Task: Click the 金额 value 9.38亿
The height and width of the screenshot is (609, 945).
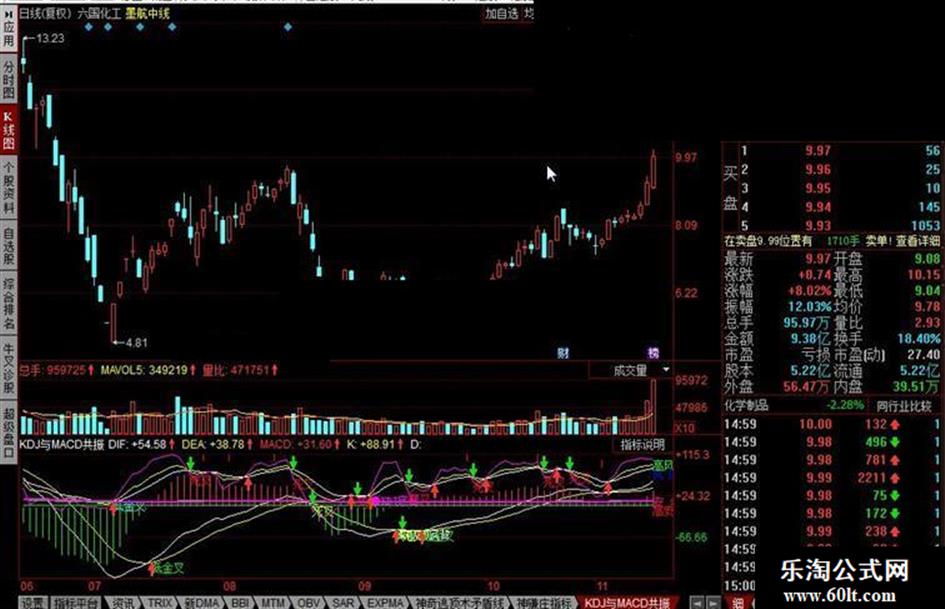Action: click(x=810, y=339)
